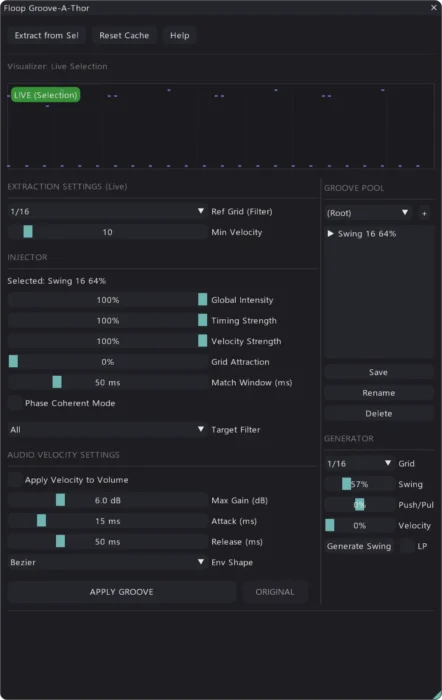
Task: Click the Reset Cache button
Action: [124, 35]
